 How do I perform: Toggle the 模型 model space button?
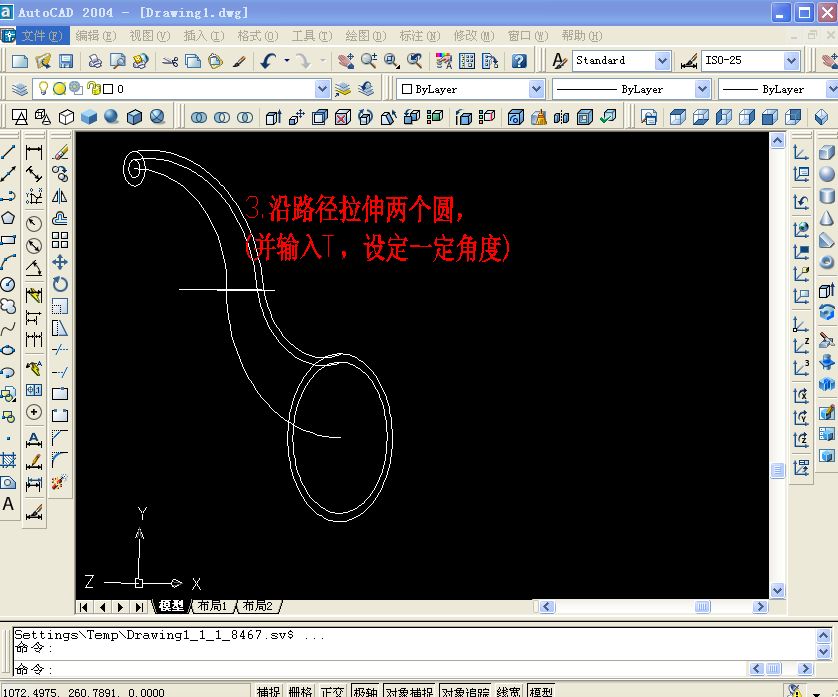[541, 691]
